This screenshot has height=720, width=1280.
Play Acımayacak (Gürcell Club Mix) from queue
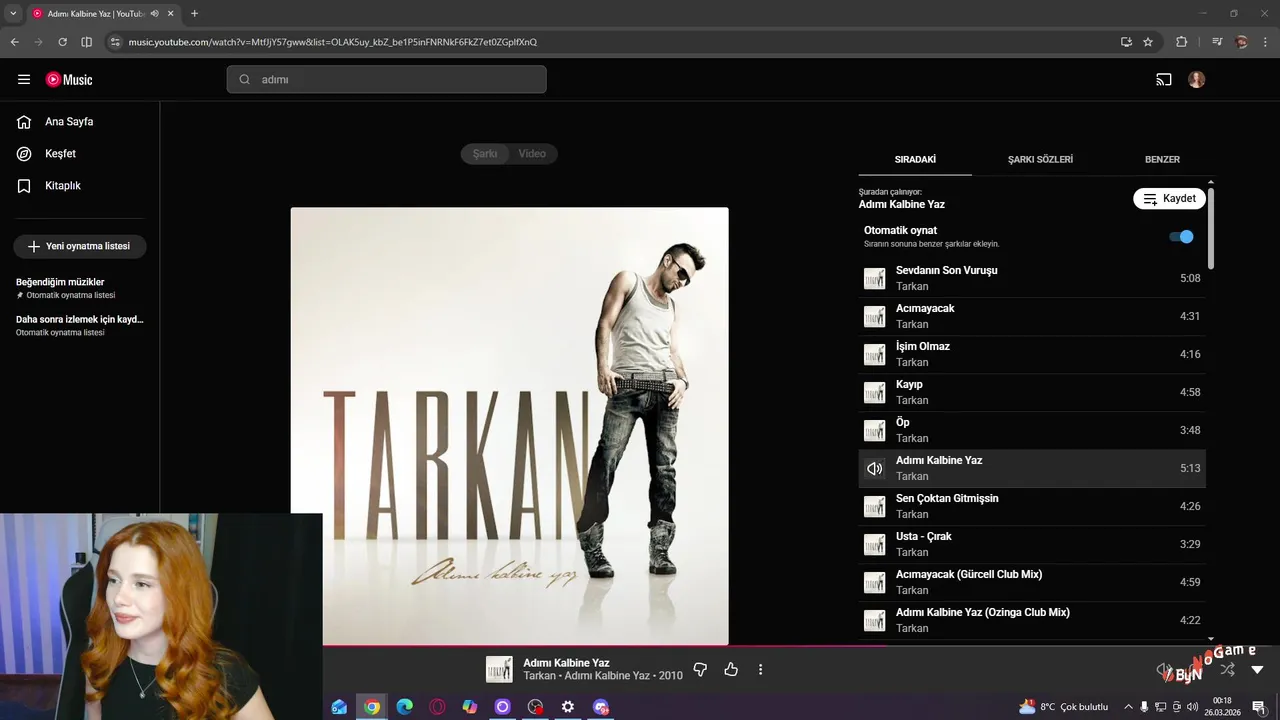(x=1032, y=582)
